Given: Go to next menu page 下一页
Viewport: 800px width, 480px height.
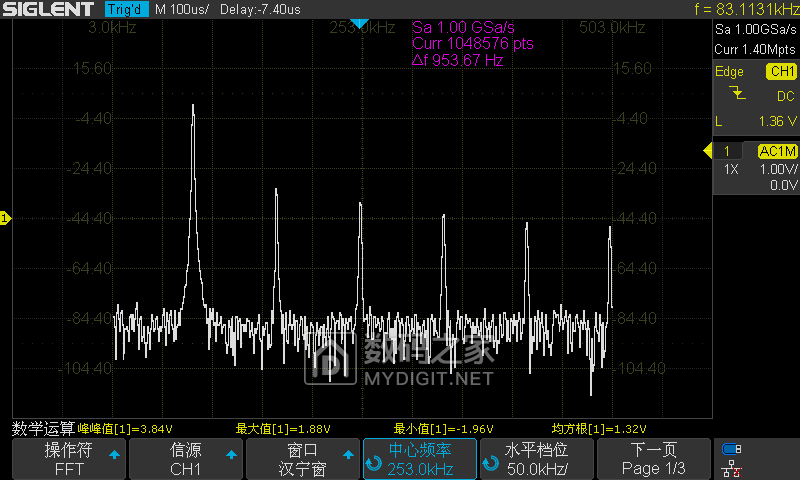Looking at the screenshot, I should (x=654, y=459).
